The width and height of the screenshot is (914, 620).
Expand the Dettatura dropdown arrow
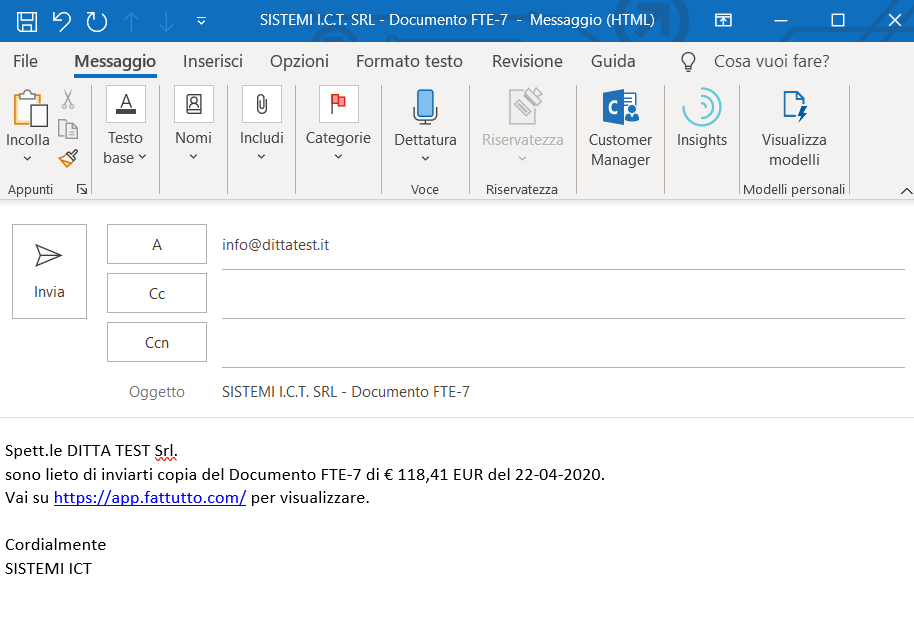tap(425, 158)
